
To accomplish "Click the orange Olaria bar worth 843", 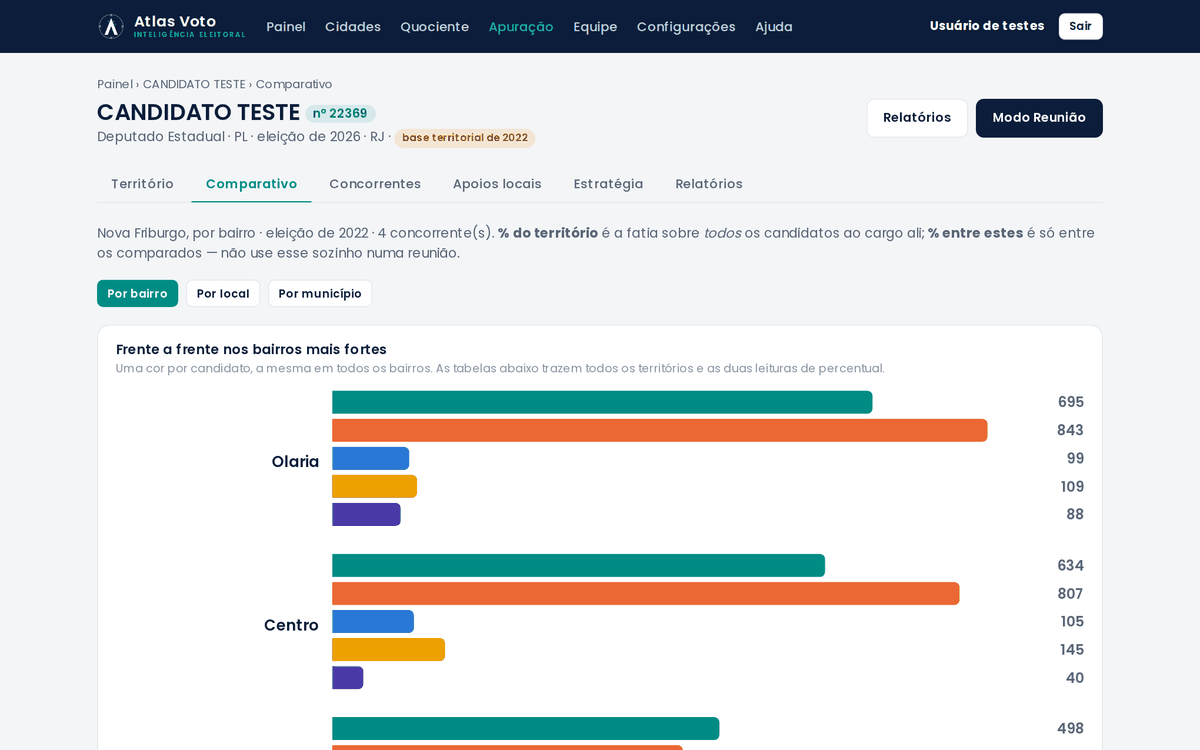I will (660, 430).
